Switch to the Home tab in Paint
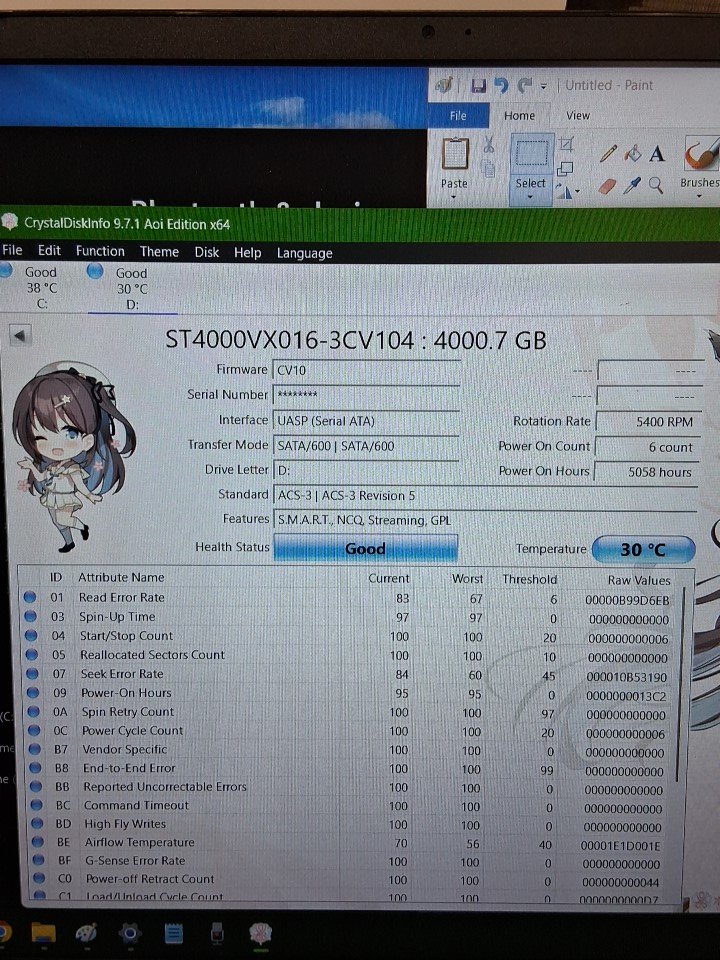Viewport: 720px width, 960px height. 519,116
